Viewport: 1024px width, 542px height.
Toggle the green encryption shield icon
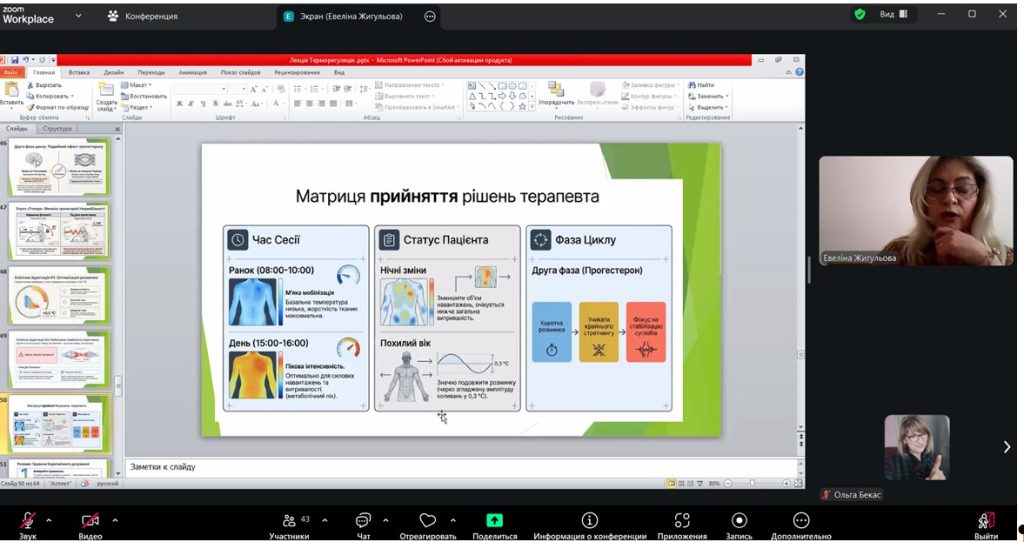coord(859,15)
